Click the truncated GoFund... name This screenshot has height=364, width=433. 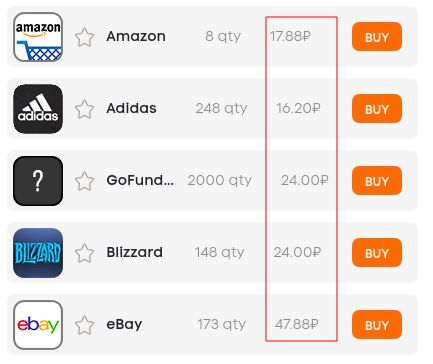[140, 180]
